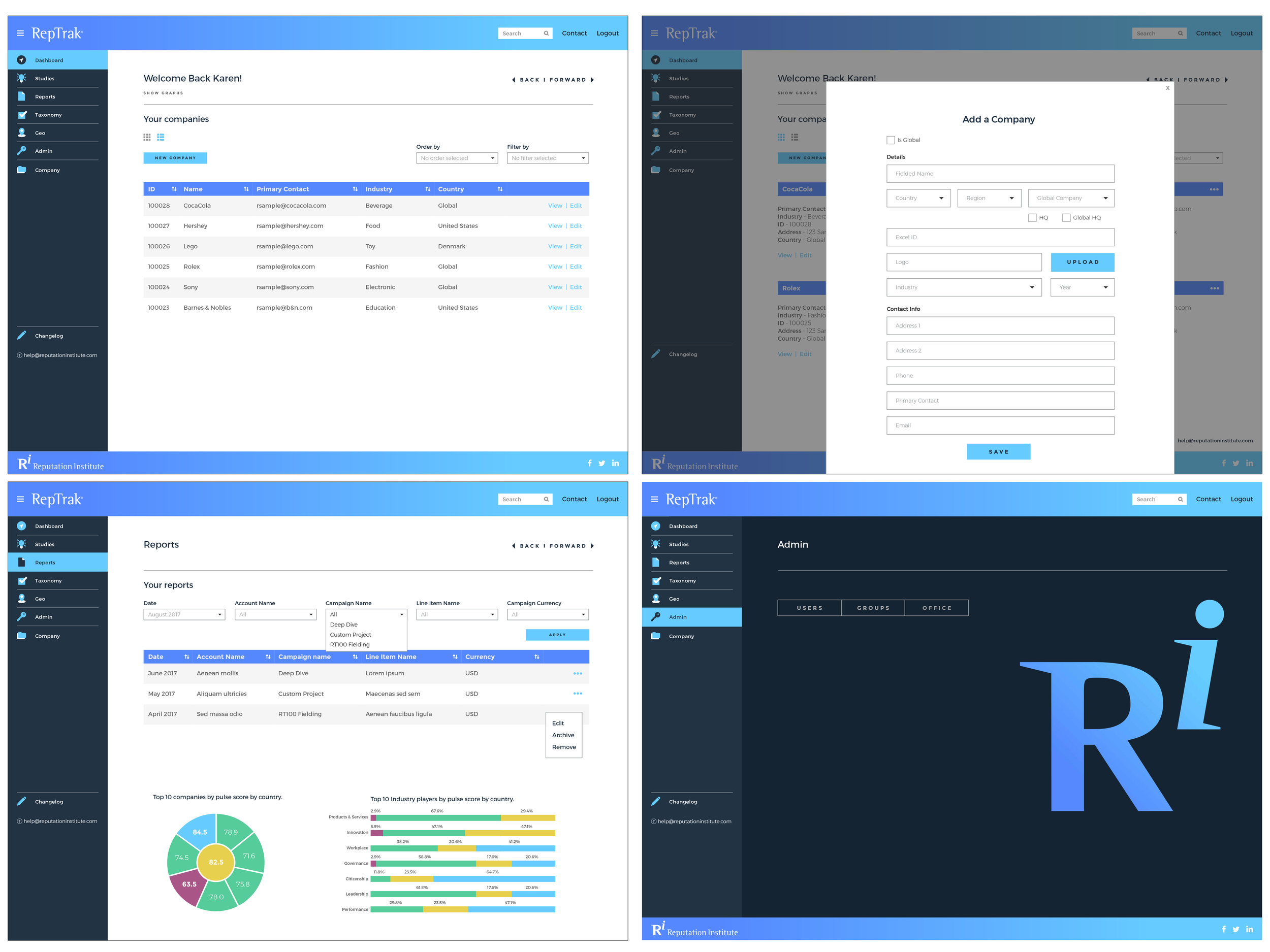Sort companies table by ID column arrows
This screenshot has height=952, width=1270.
174,189
